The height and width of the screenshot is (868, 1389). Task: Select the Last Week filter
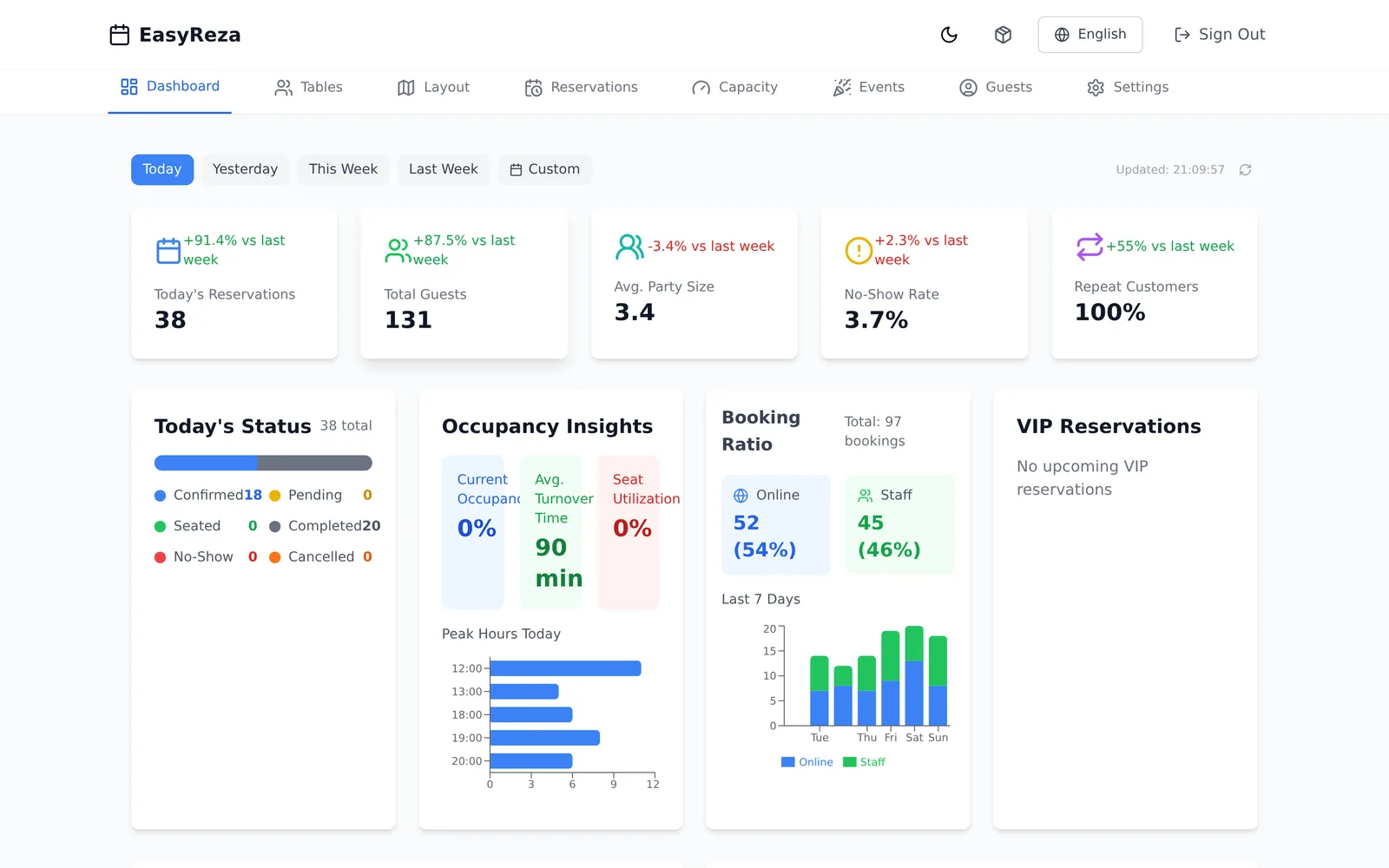pos(444,169)
